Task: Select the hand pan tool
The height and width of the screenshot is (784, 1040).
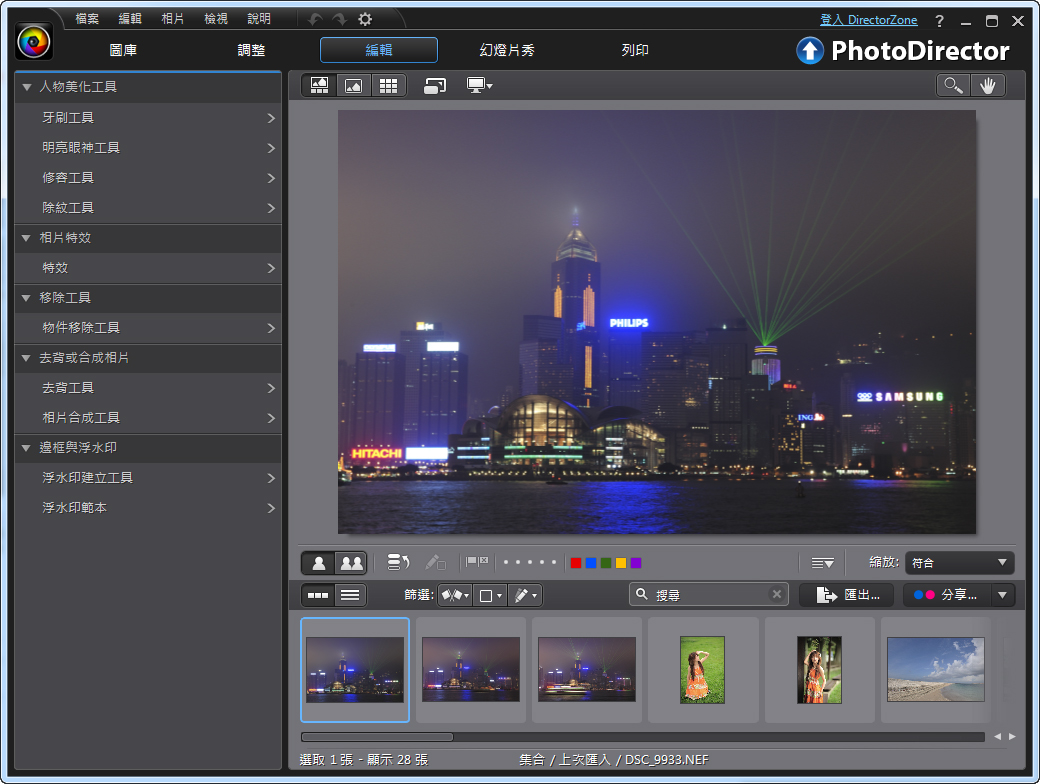Action: tap(988, 86)
